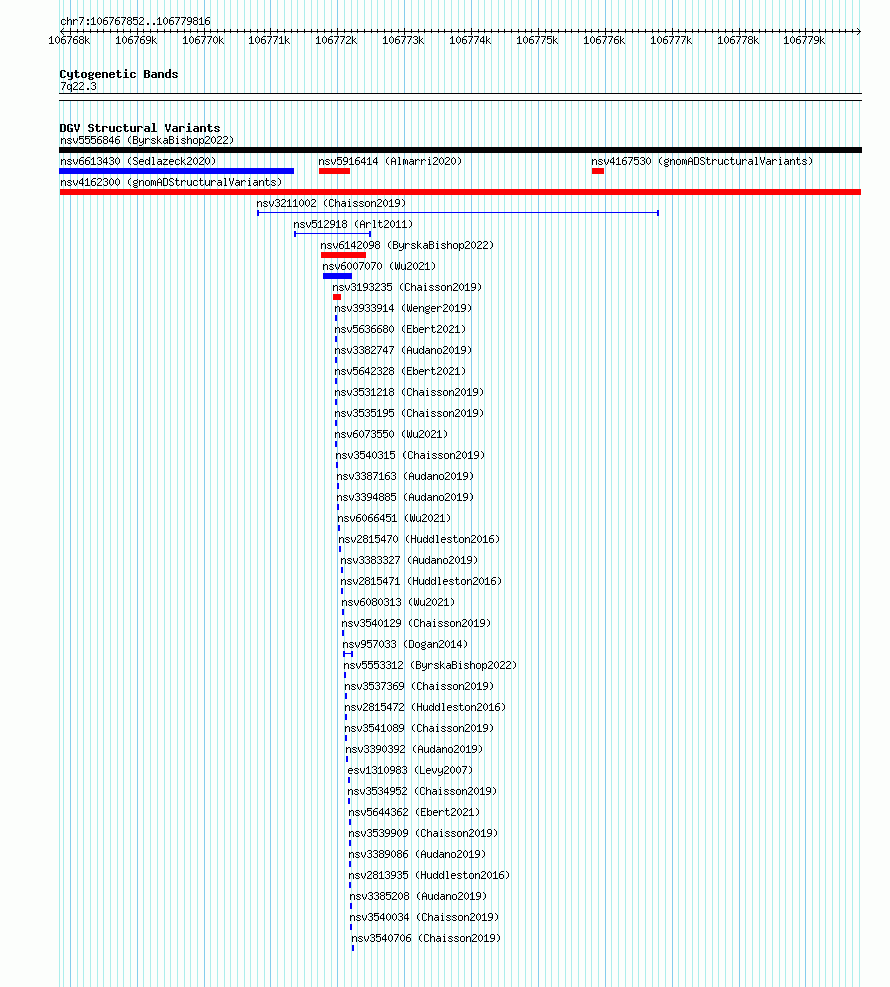
Task: Open nsv3383327 (Audano2019) label
Action: click(409, 560)
